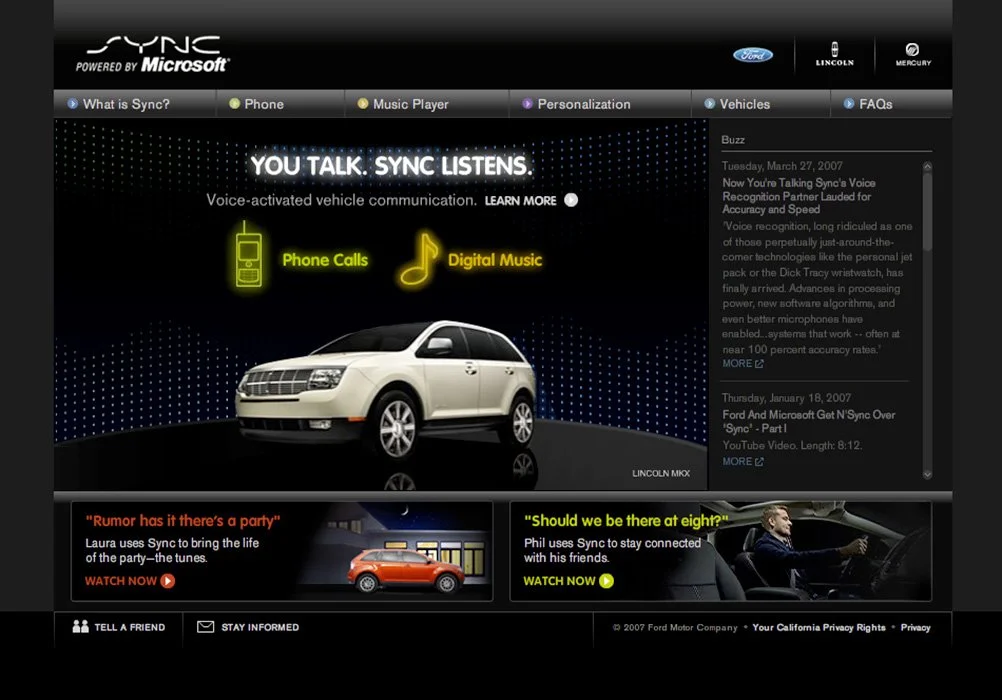This screenshot has height=700, width=1002.
Task: Click the yellow bullet beside Music Player
Action: [363, 104]
